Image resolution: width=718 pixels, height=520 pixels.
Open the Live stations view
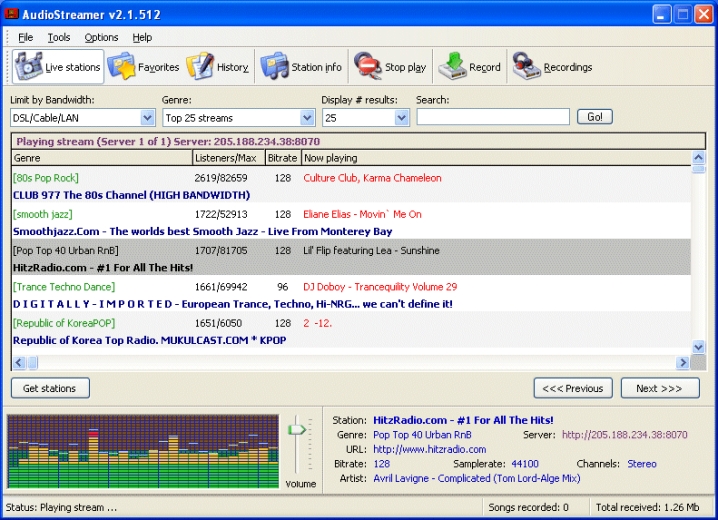point(58,67)
